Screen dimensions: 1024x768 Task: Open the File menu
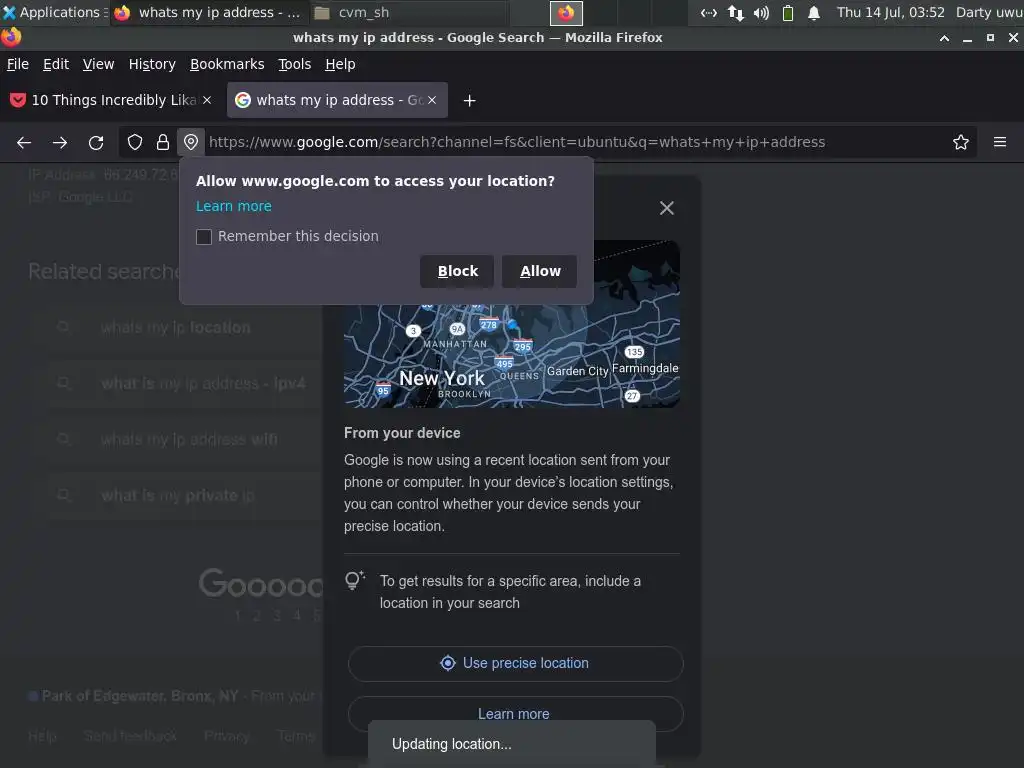(x=18, y=64)
